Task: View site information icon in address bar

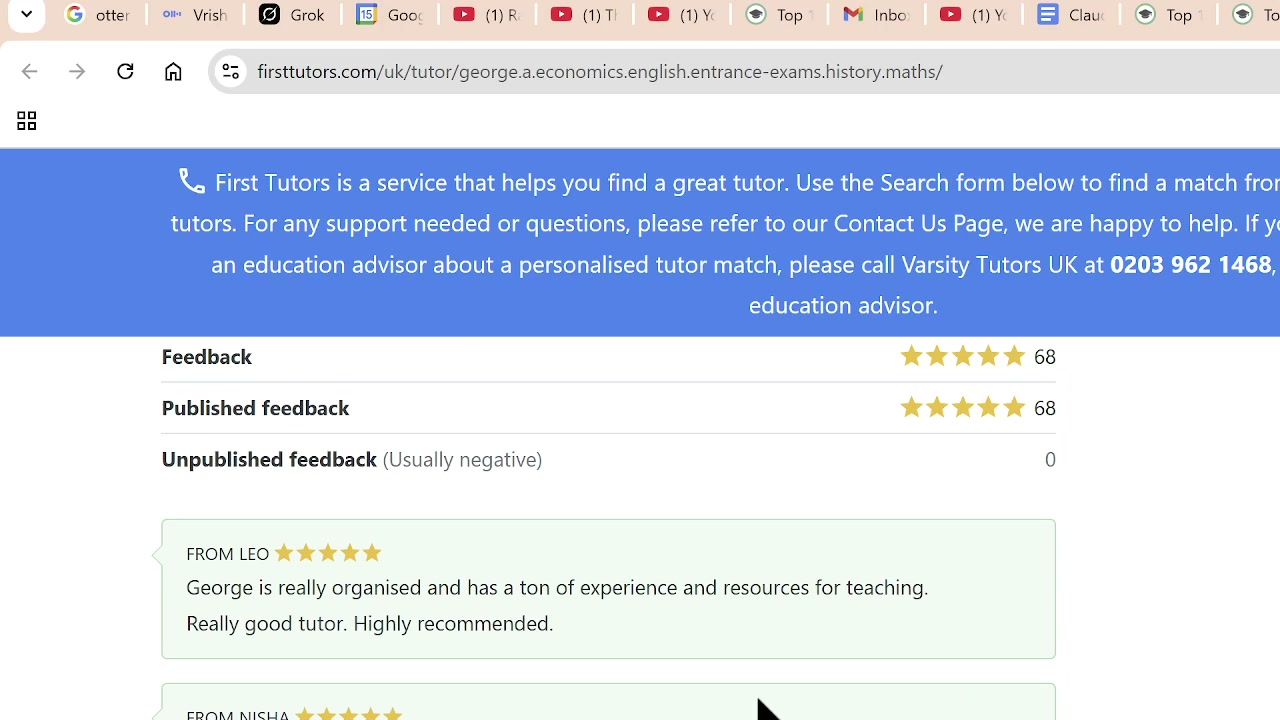Action: pyautogui.click(x=230, y=72)
